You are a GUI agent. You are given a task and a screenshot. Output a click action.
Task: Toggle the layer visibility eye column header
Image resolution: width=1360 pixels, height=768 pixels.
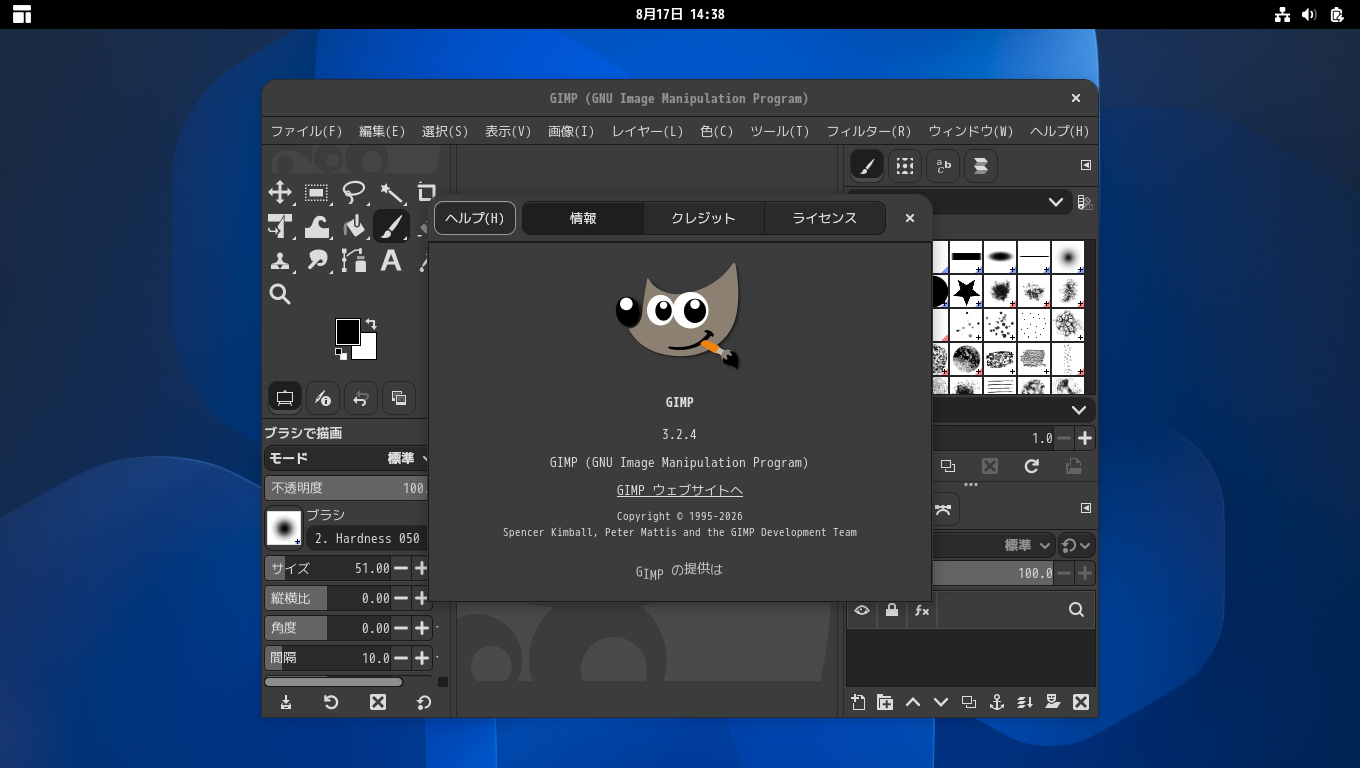(862, 610)
